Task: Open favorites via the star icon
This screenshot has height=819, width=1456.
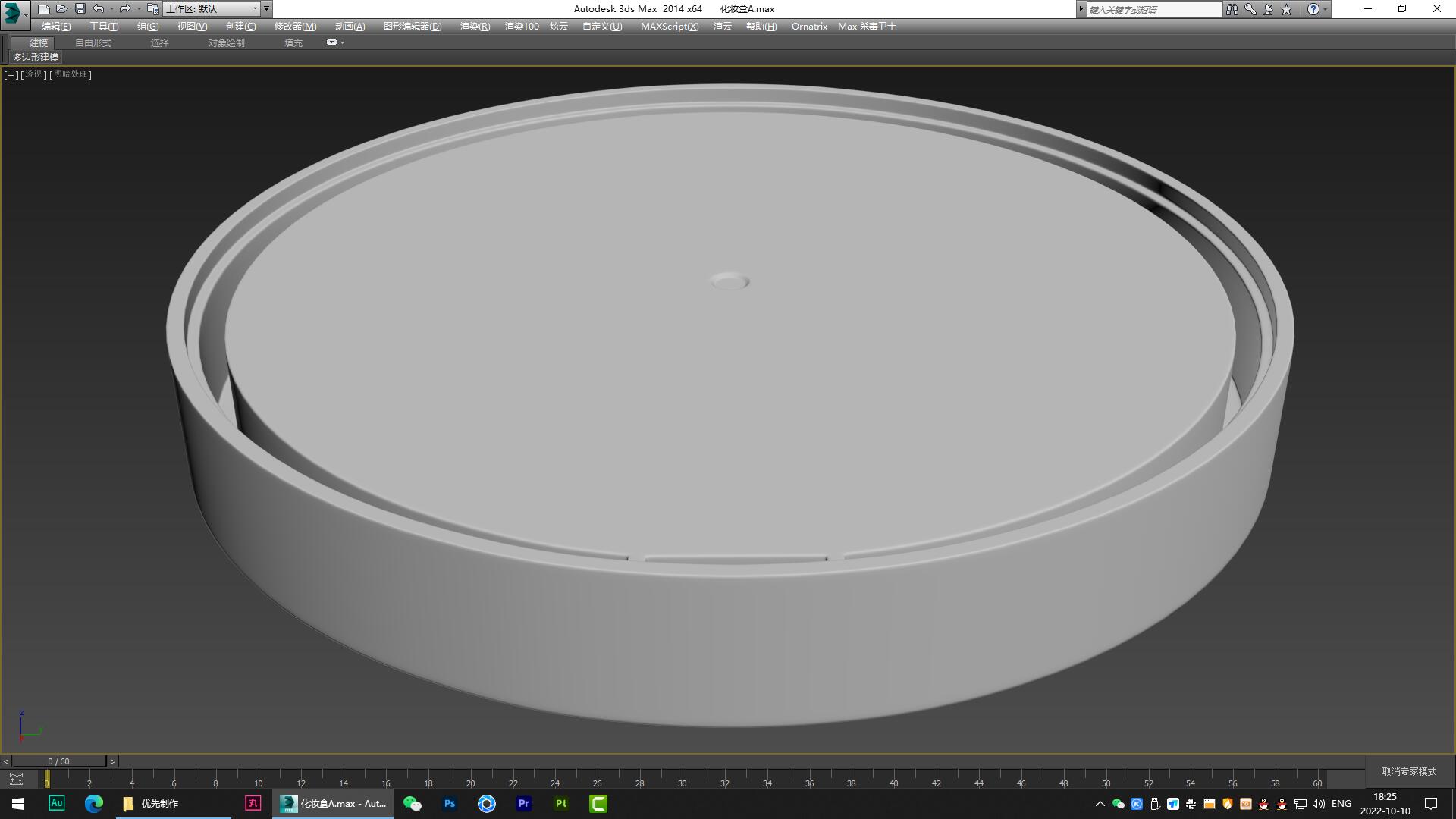Action: tap(1285, 9)
